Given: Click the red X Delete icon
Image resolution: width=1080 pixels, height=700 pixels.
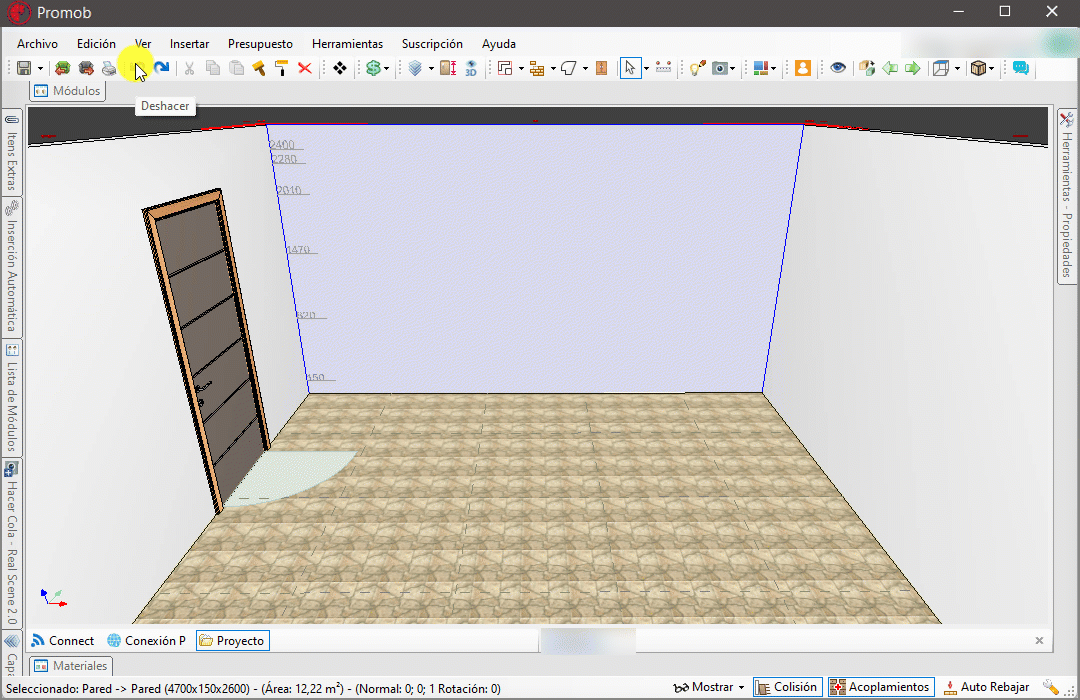Looking at the screenshot, I should pos(305,68).
